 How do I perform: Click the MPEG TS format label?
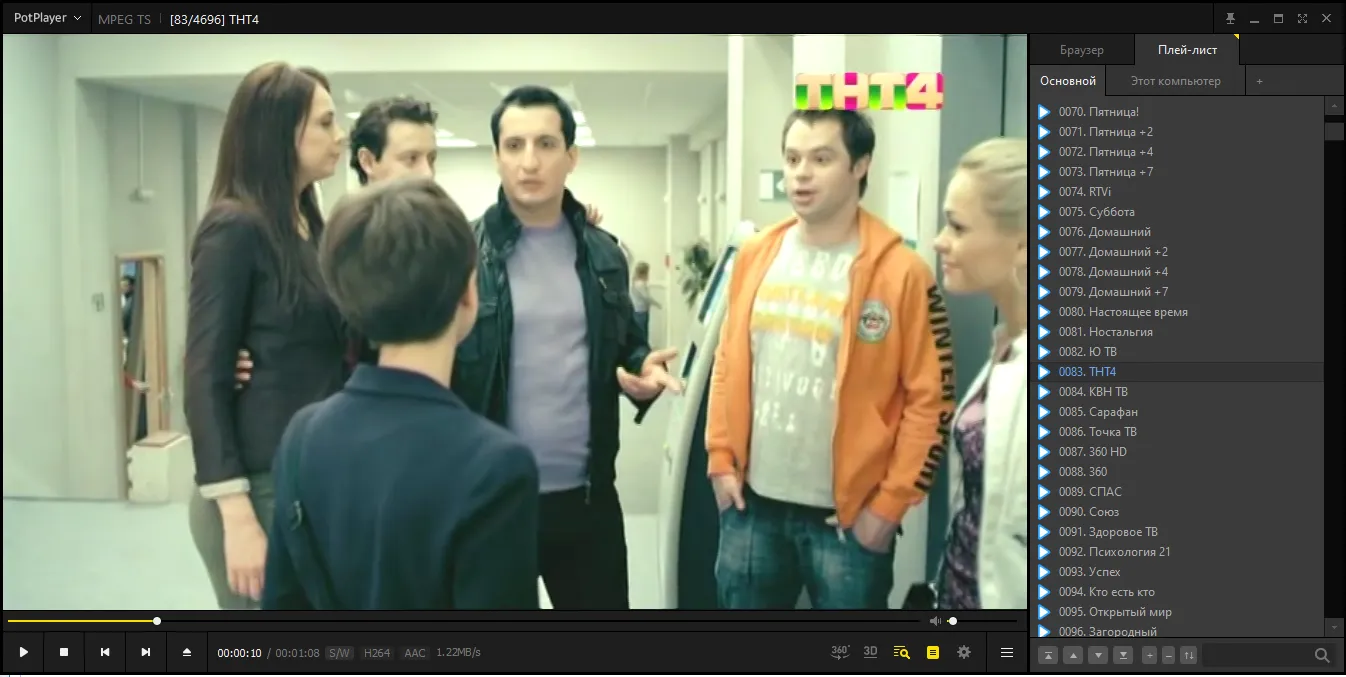tap(125, 19)
